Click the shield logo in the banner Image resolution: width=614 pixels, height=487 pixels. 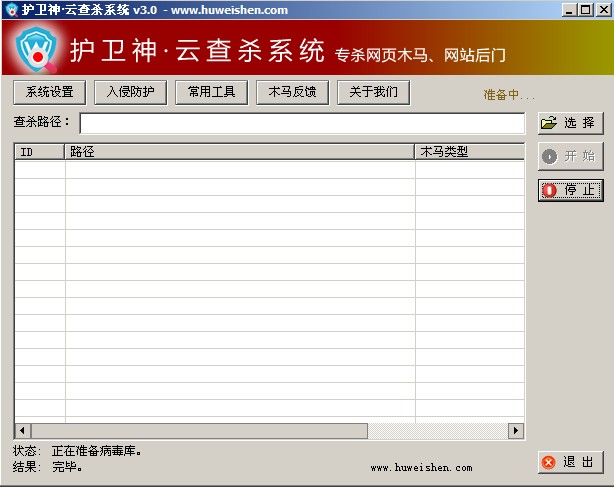click(x=36, y=49)
